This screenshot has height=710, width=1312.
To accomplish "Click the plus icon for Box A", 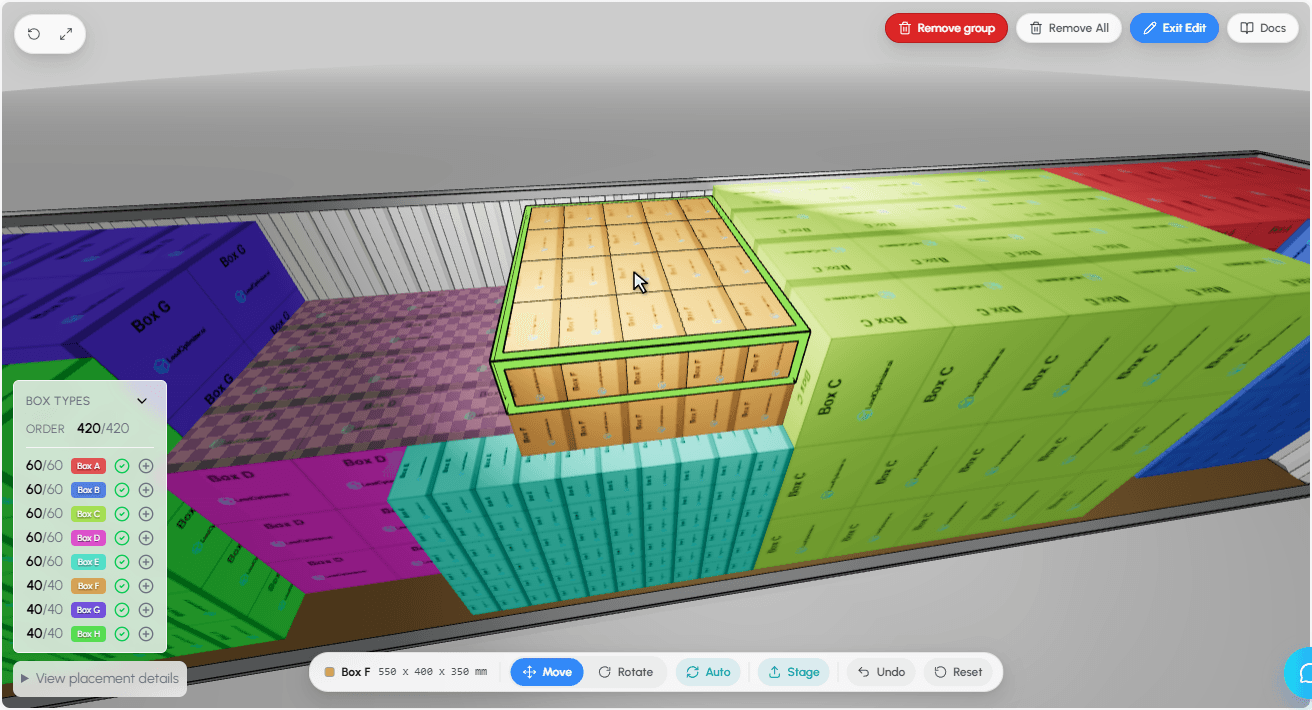I will pos(146,466).
